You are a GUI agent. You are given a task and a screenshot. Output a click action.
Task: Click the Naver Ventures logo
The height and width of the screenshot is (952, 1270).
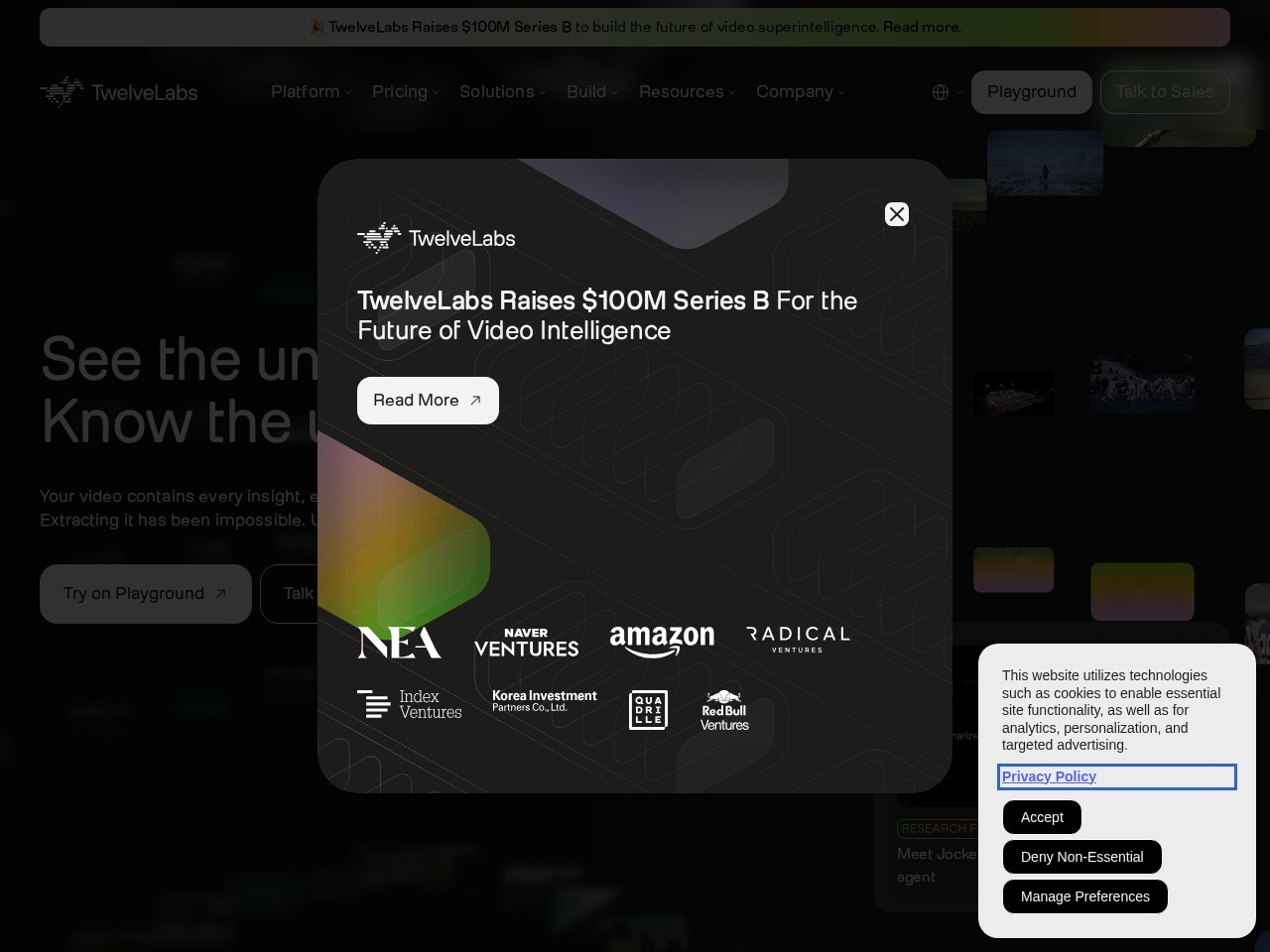click(x=527, y=643)
